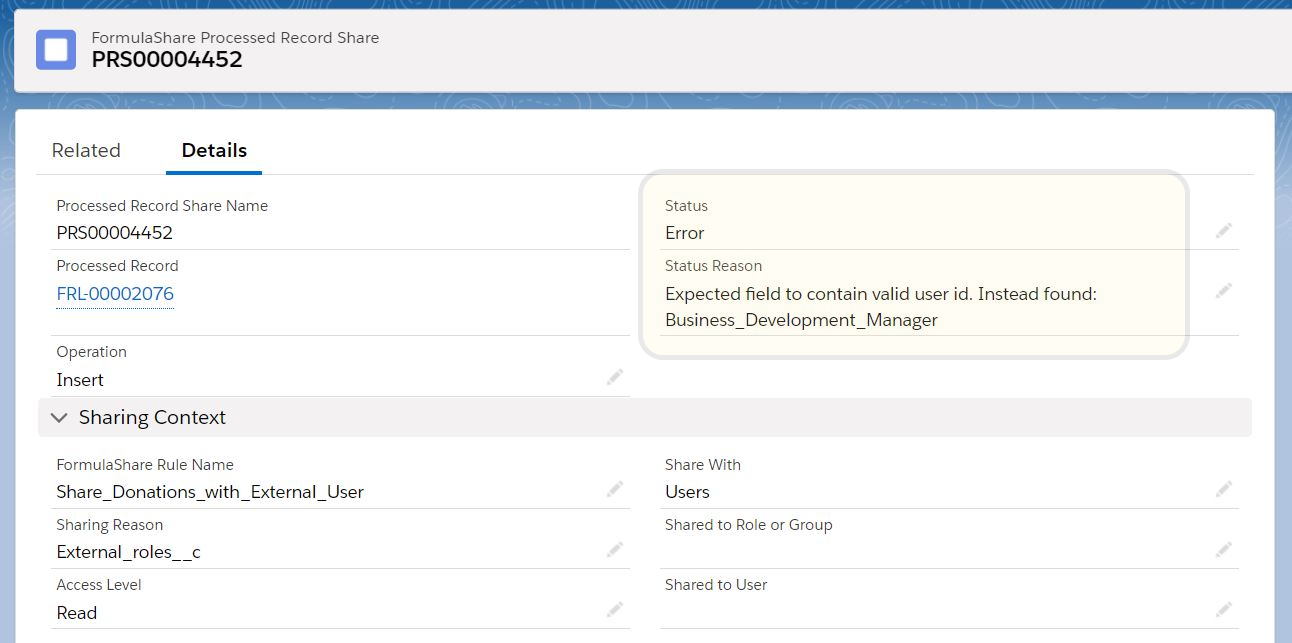
Task: Click the Read access level value
Action: click(77, 613)
